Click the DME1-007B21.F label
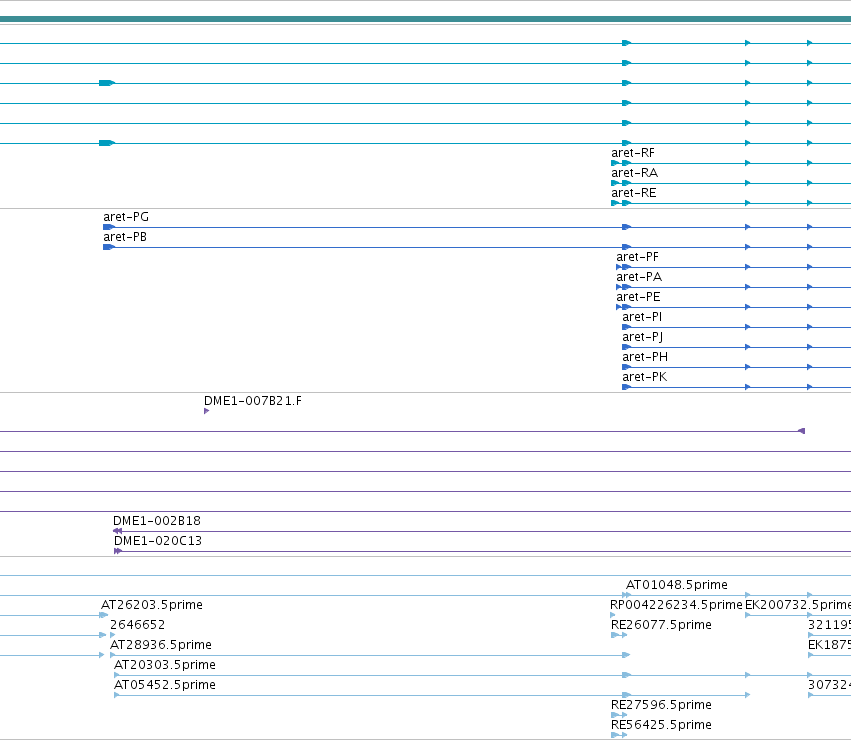This screenshot has height=740, width=851. pyautogui.click(x=253, y=401)
